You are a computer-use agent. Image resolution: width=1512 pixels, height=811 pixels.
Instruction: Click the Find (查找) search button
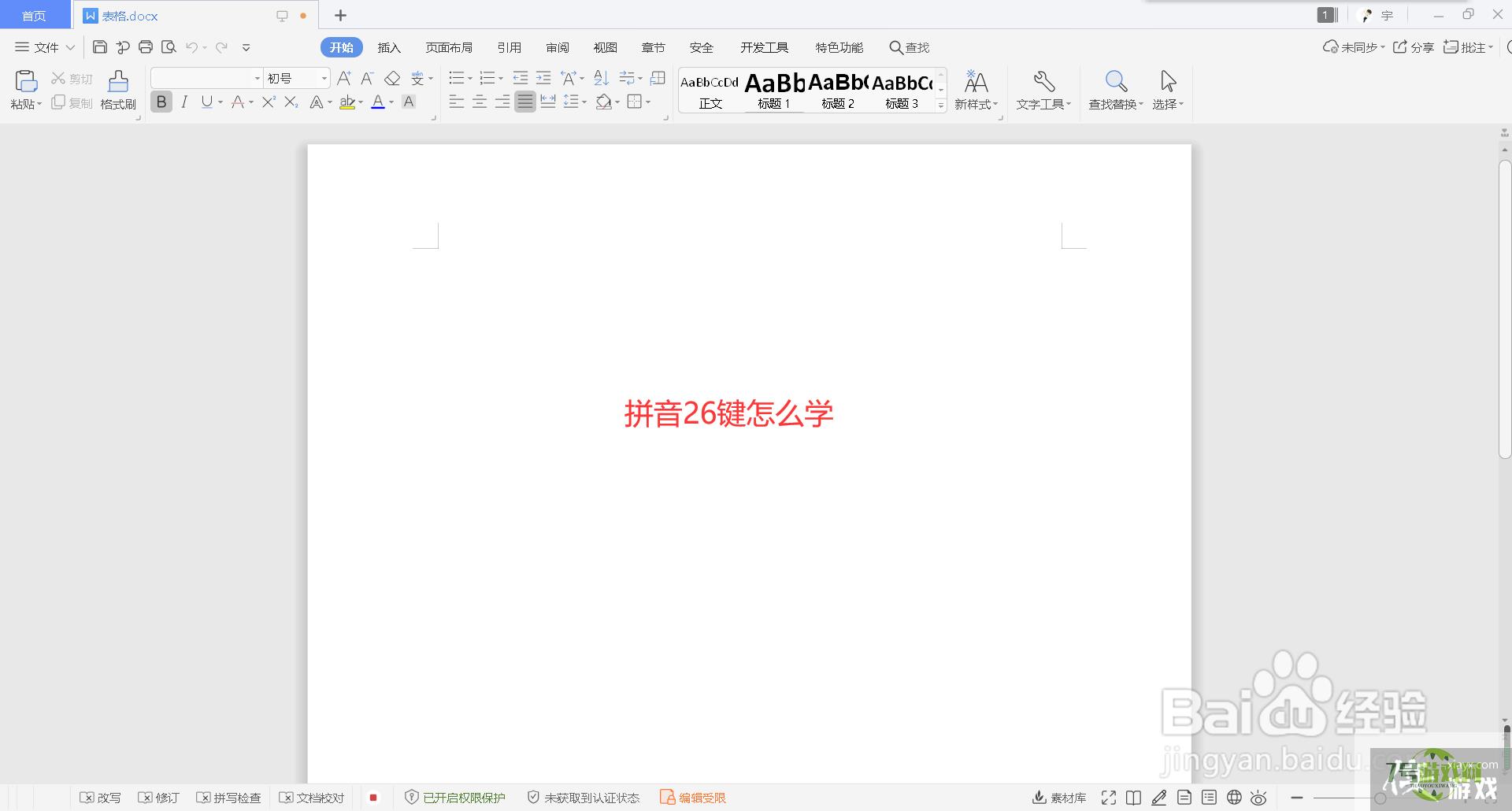click(910, 47)
